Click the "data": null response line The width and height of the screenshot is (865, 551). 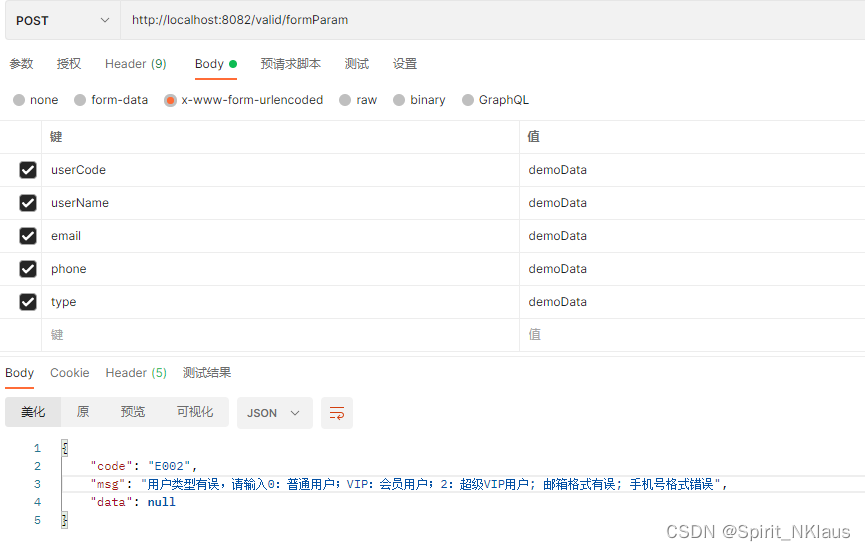[133, 502]
